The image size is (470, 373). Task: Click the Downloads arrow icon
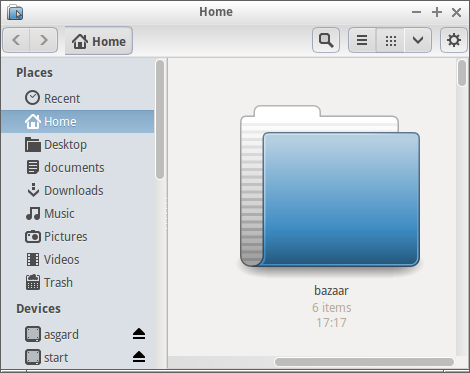33,190
